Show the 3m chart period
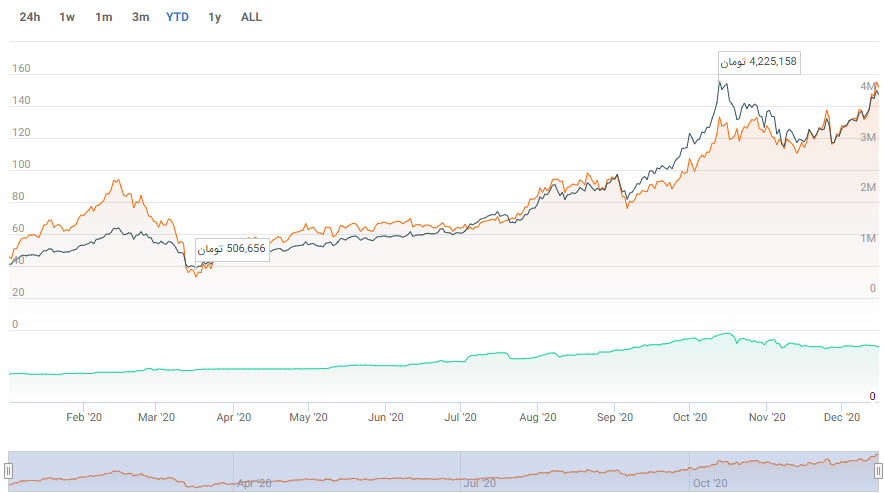 coord(141,17)
